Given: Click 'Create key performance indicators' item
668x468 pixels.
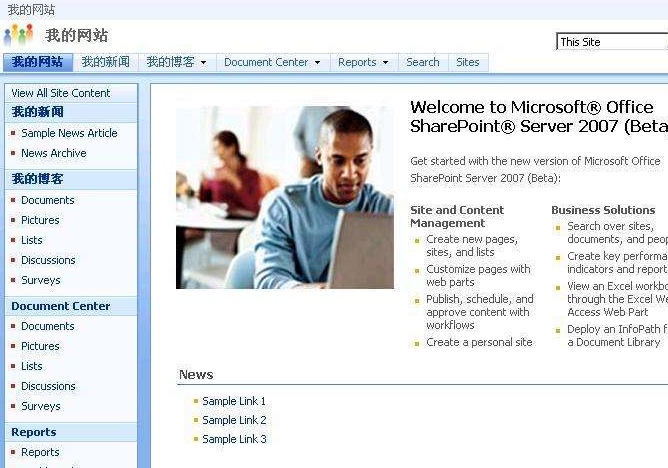Looking at the screenshot, I should 617,263.
